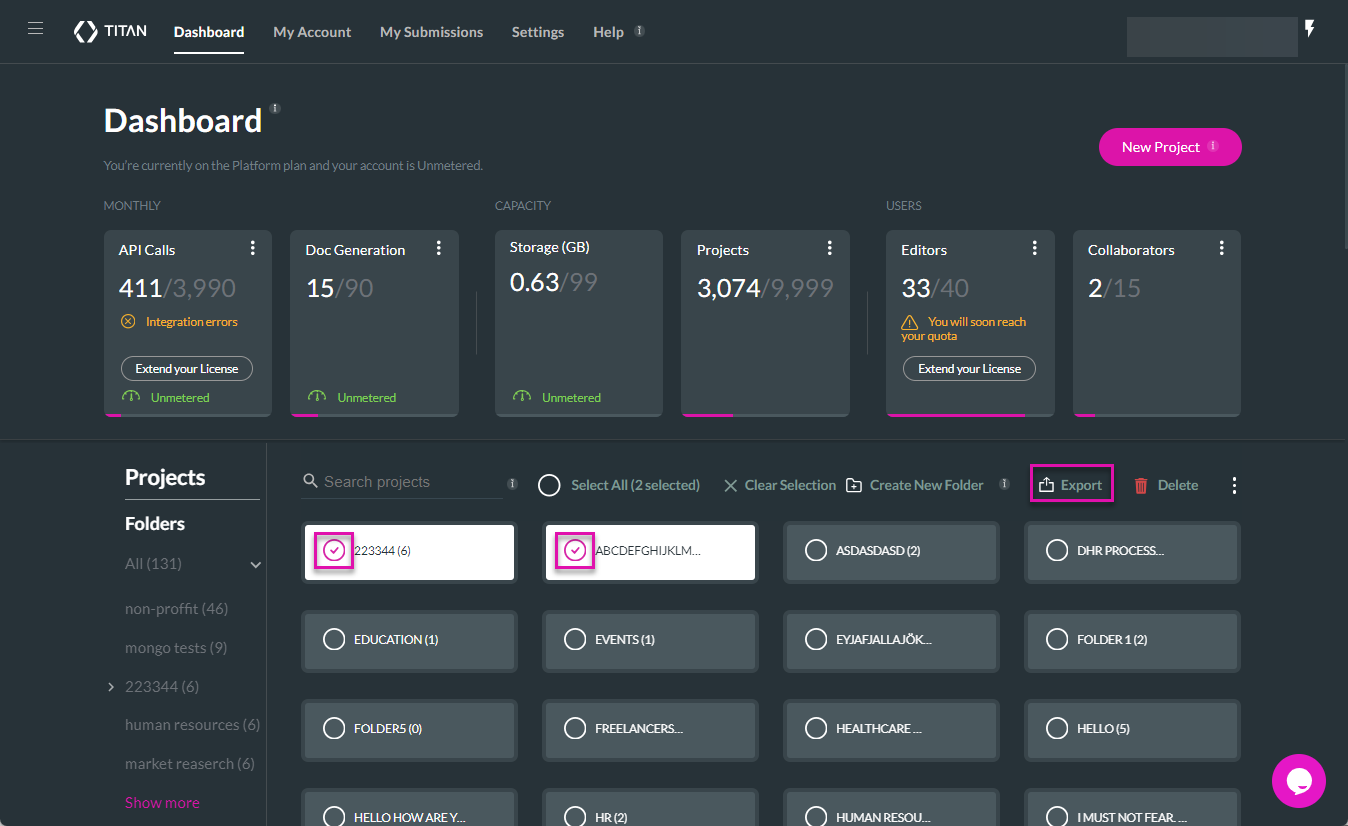Click the Create New Folder icon
Viewport: 1348px width, 826px height.
tap(854, 486)
